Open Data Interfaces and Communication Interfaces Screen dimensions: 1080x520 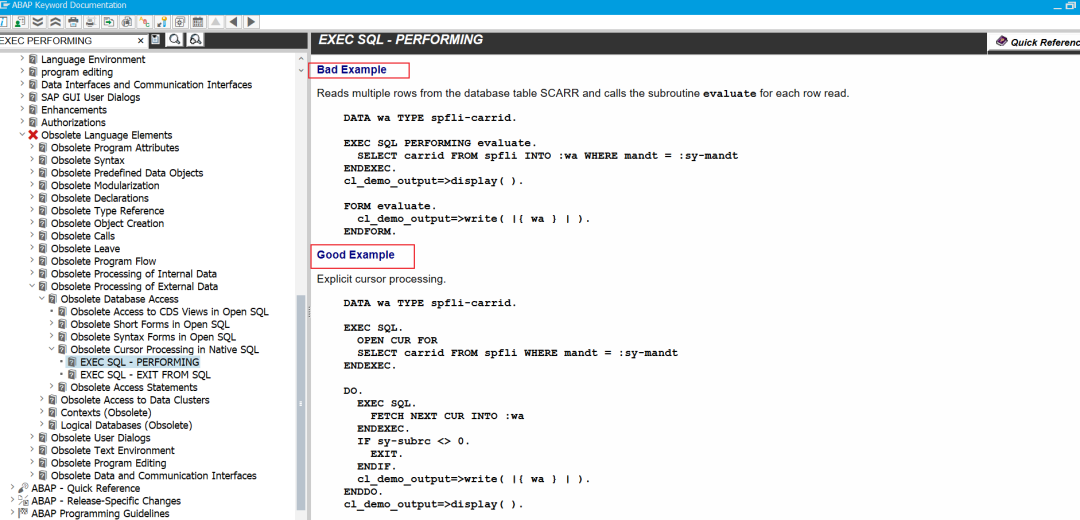[x=147, y=85]
